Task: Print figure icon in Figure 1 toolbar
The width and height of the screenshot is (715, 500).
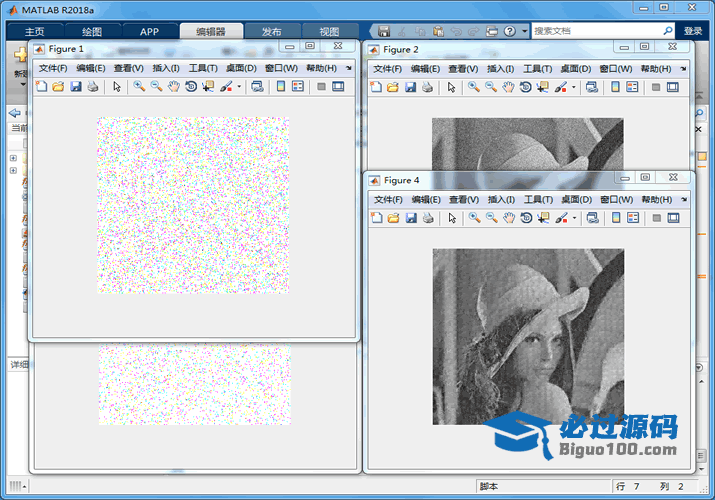Action: click(93, 87)
